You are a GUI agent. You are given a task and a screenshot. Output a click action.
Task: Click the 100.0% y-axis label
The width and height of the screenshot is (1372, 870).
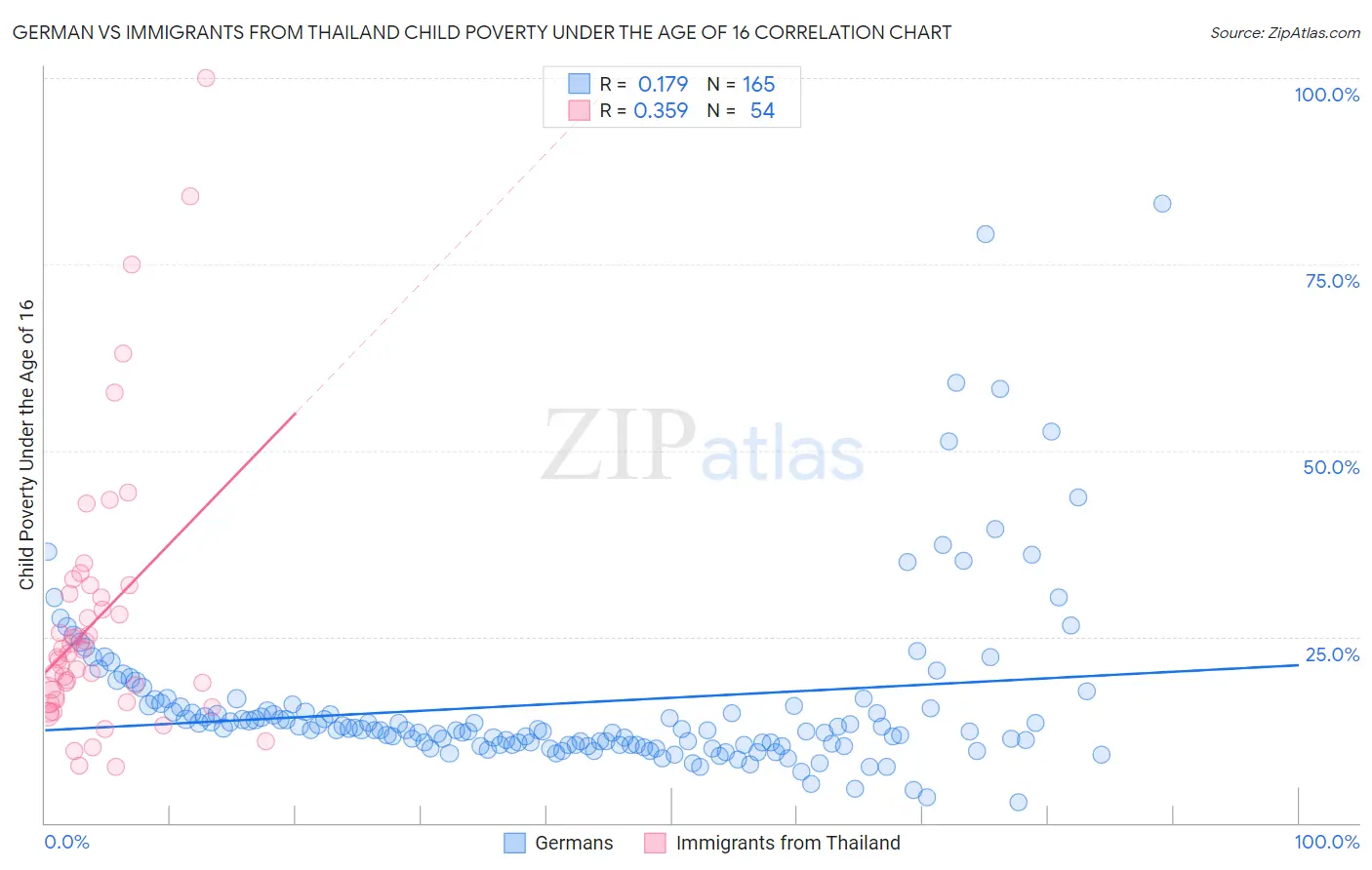point(1326,95)
